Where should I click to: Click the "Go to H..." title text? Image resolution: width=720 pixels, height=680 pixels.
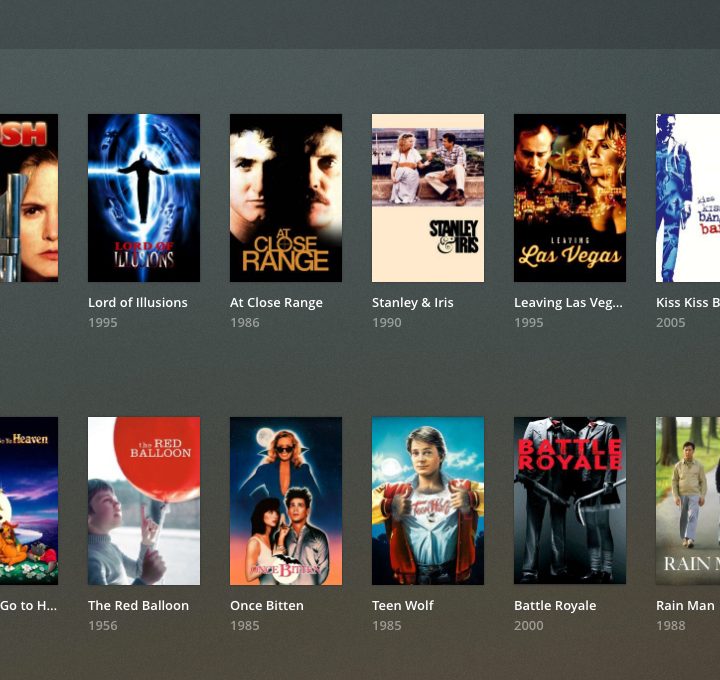(28, 606)
